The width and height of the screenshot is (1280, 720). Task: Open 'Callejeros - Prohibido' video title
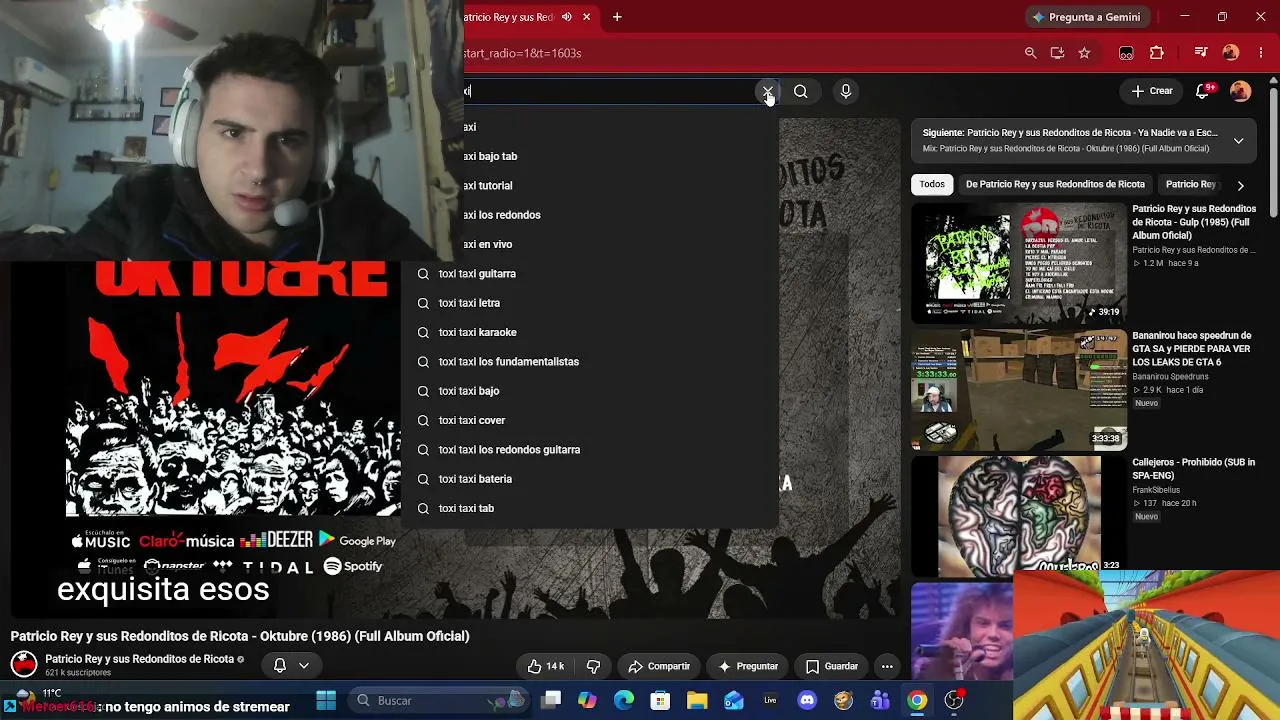(1193, 469)
